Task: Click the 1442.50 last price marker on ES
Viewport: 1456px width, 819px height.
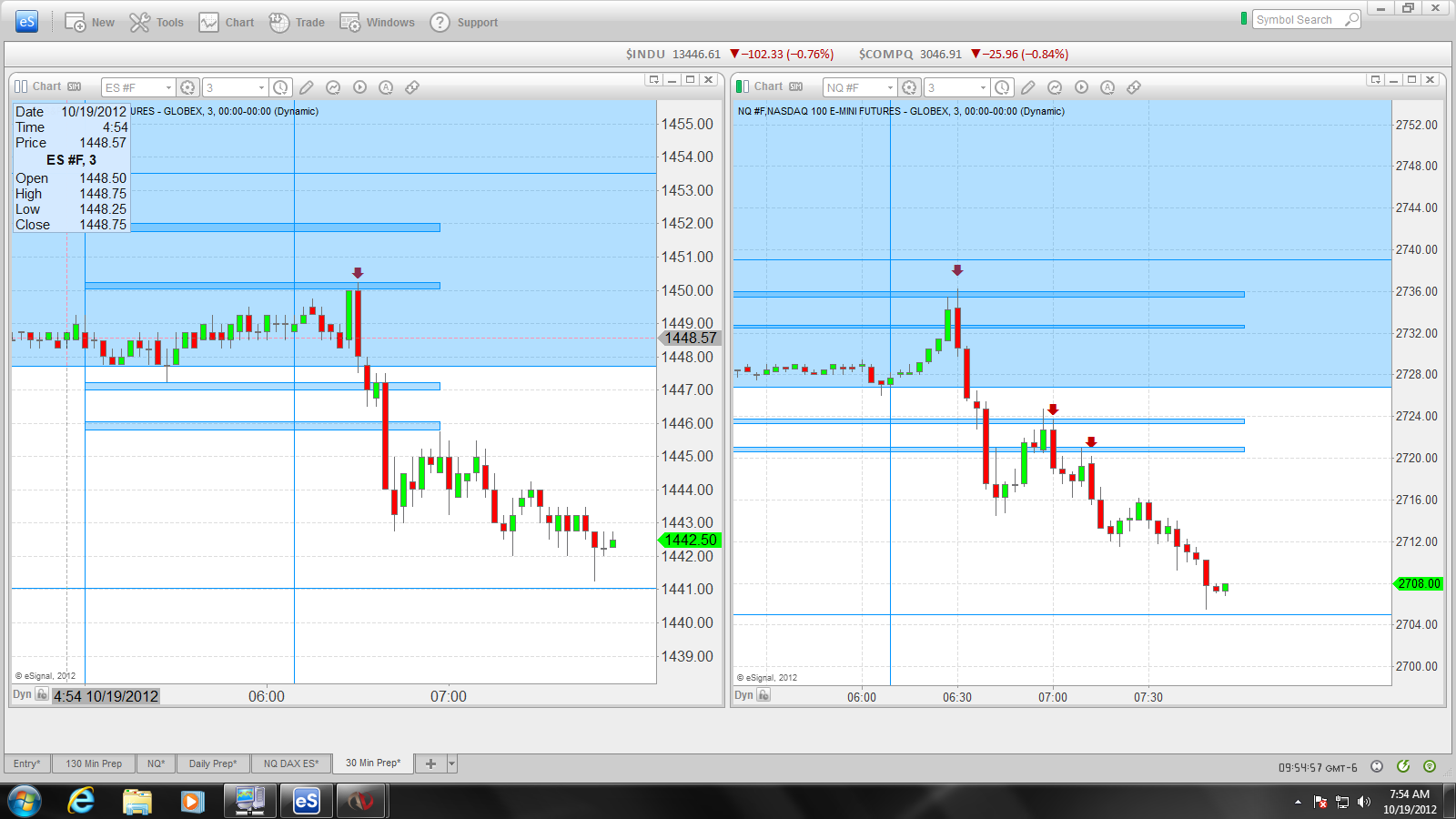Action: pyautogui.click(x=690, y=540)
